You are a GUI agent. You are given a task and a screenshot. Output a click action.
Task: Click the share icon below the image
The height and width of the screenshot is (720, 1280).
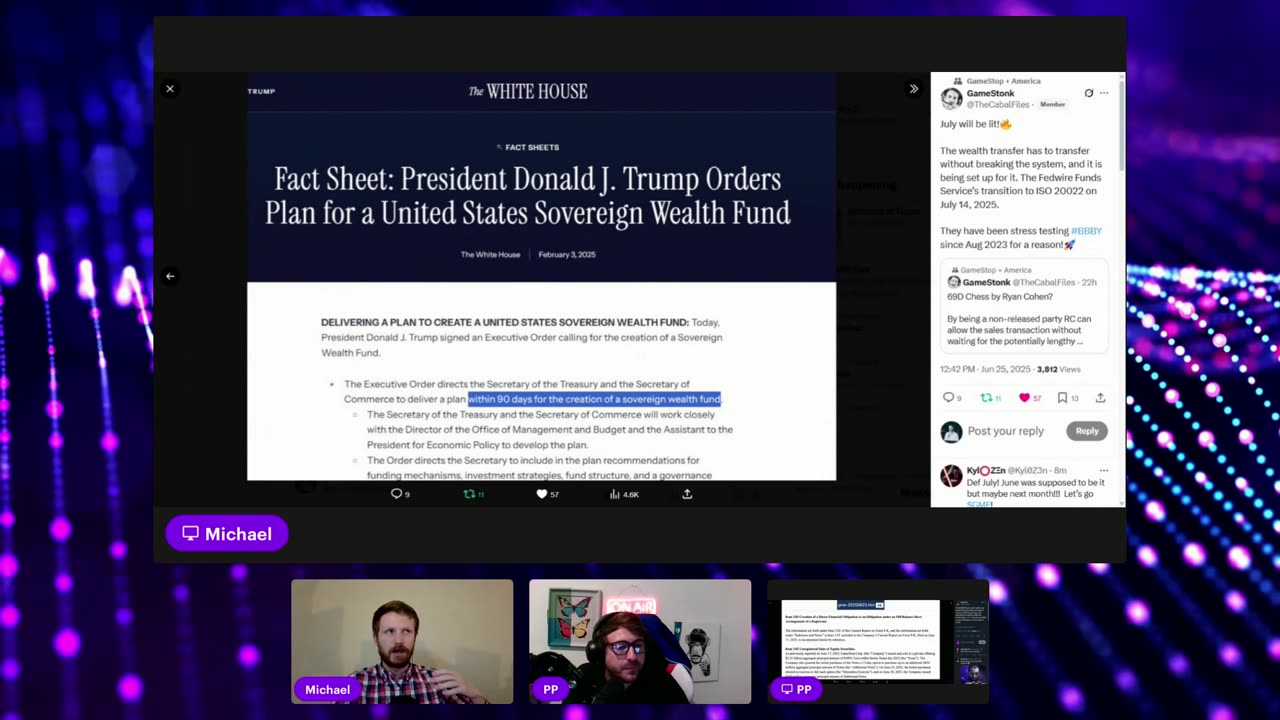pyautogui.click(x=687, y=494)
